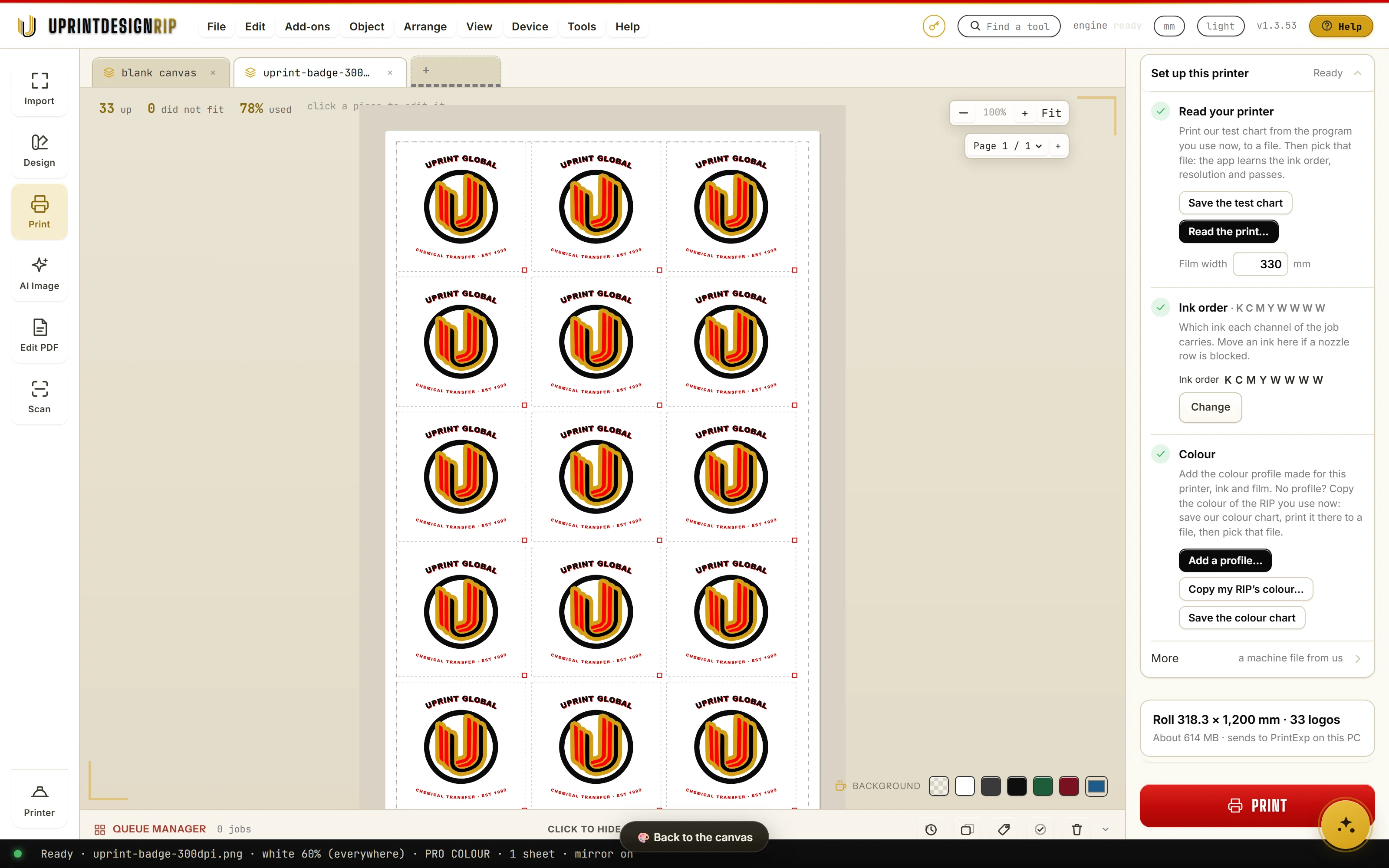Expand the More machine file row
1389x868 pixels.
[1257, 658]
